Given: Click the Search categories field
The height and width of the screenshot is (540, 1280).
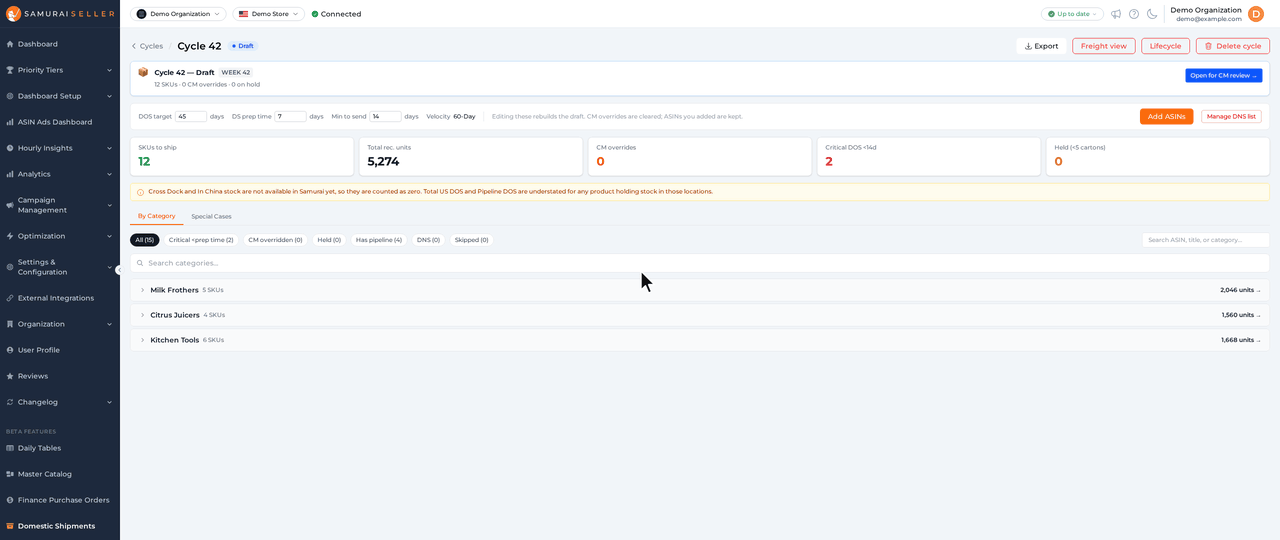Looking at the screenshot, I should click(x=700, y=263).
